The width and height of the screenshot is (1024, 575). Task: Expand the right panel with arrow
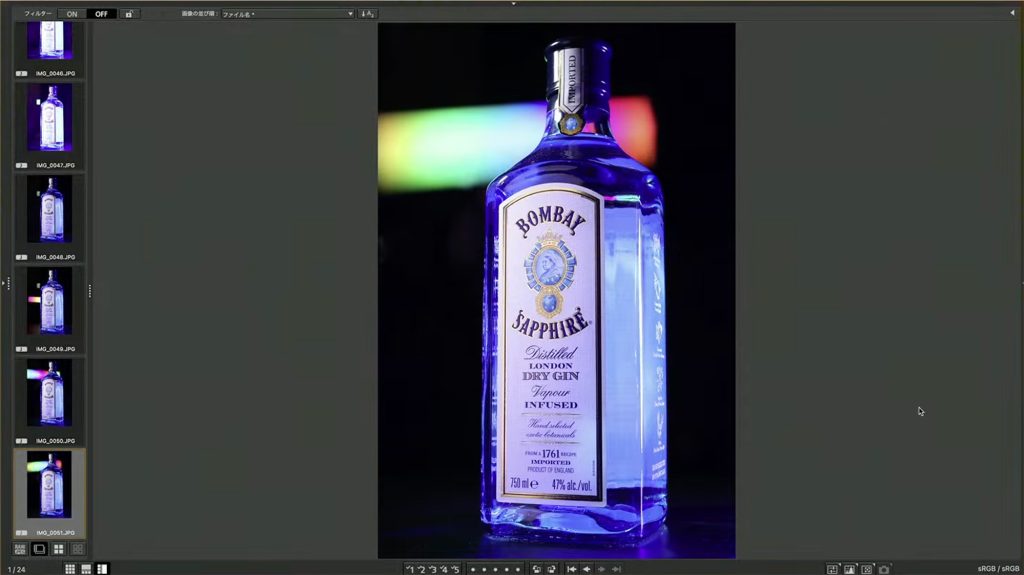pos(1011,13)
